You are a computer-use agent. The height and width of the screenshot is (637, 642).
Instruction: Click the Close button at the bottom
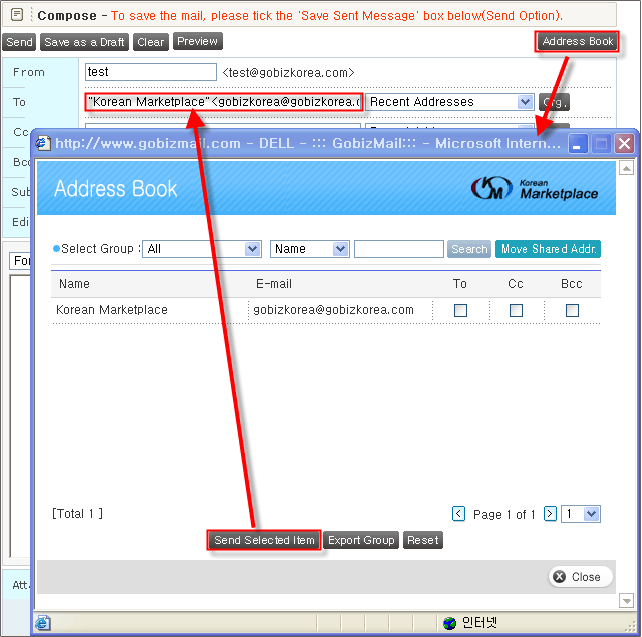click(580, 577)
